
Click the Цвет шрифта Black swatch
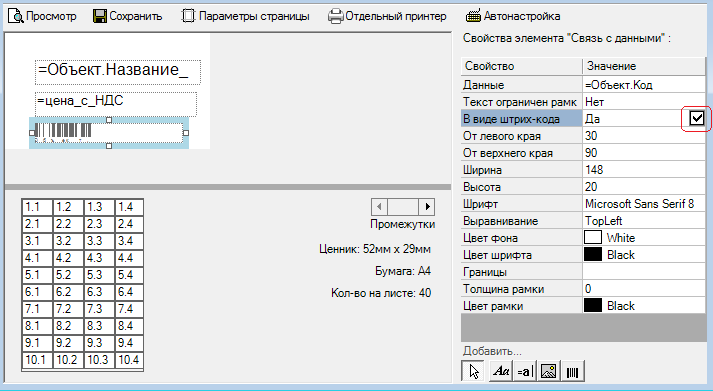point(593,255)
